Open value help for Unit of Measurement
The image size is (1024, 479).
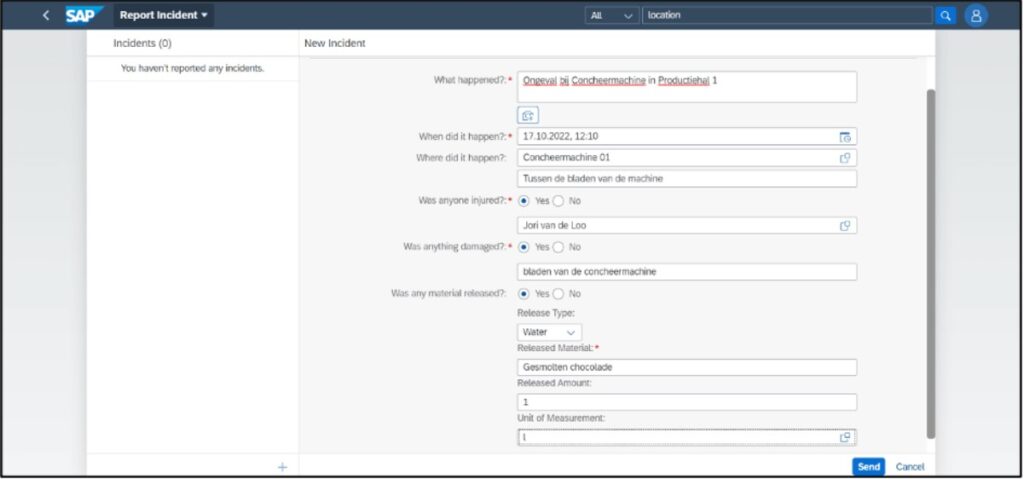[x=845, y=437]
